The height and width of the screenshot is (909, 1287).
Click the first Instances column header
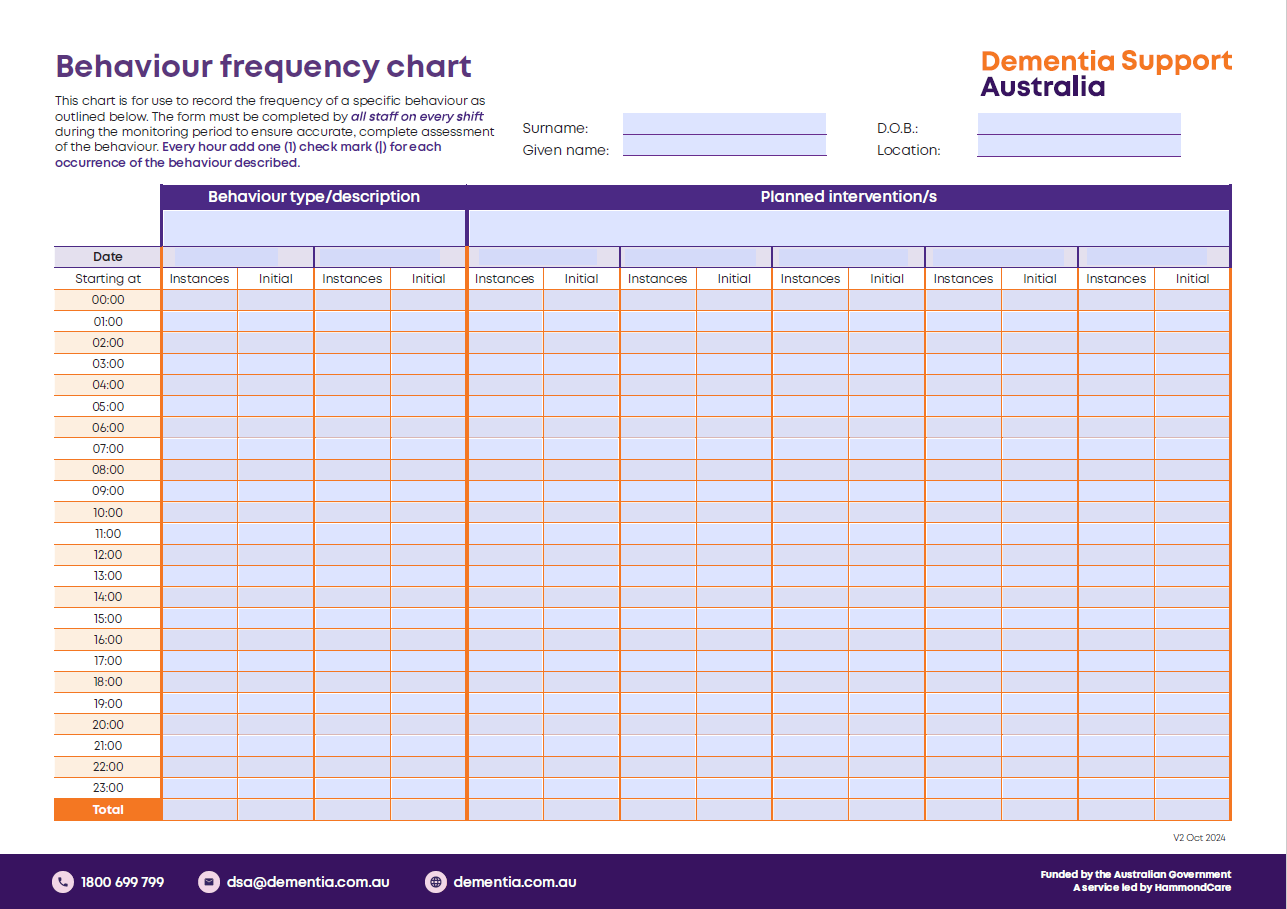(x=199, y=278)
